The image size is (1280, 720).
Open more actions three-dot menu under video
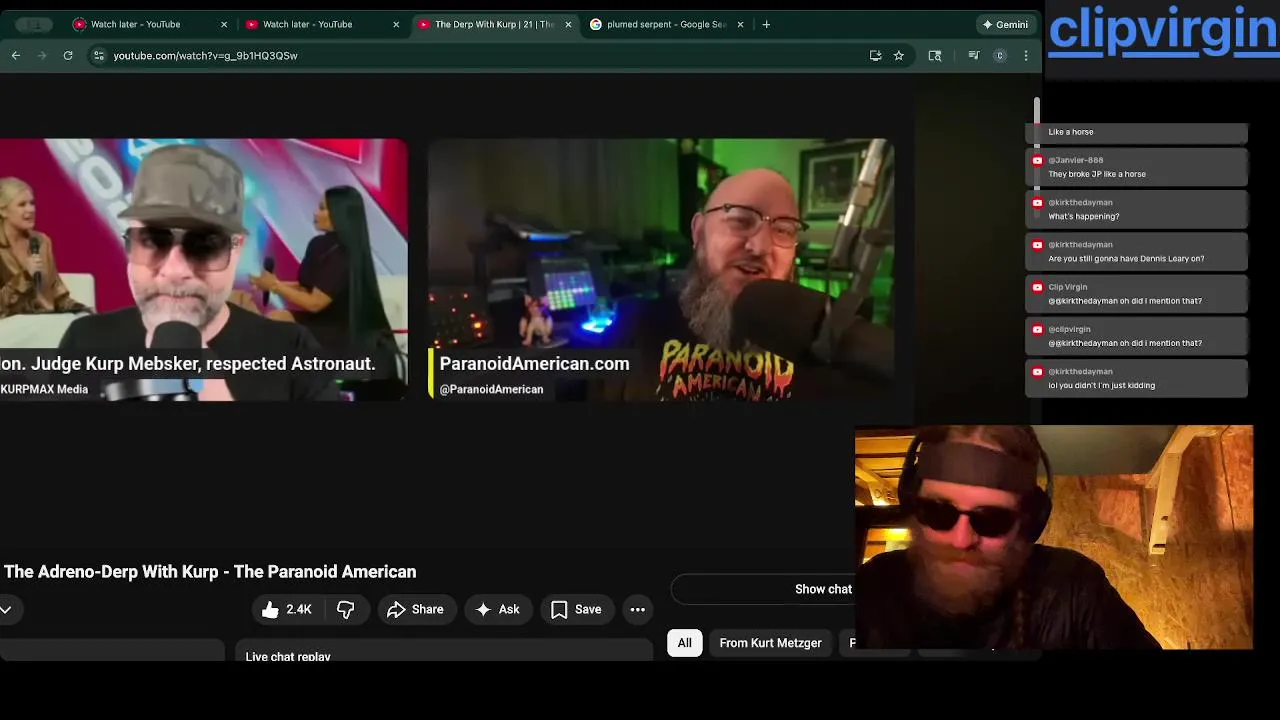(638, 609)
